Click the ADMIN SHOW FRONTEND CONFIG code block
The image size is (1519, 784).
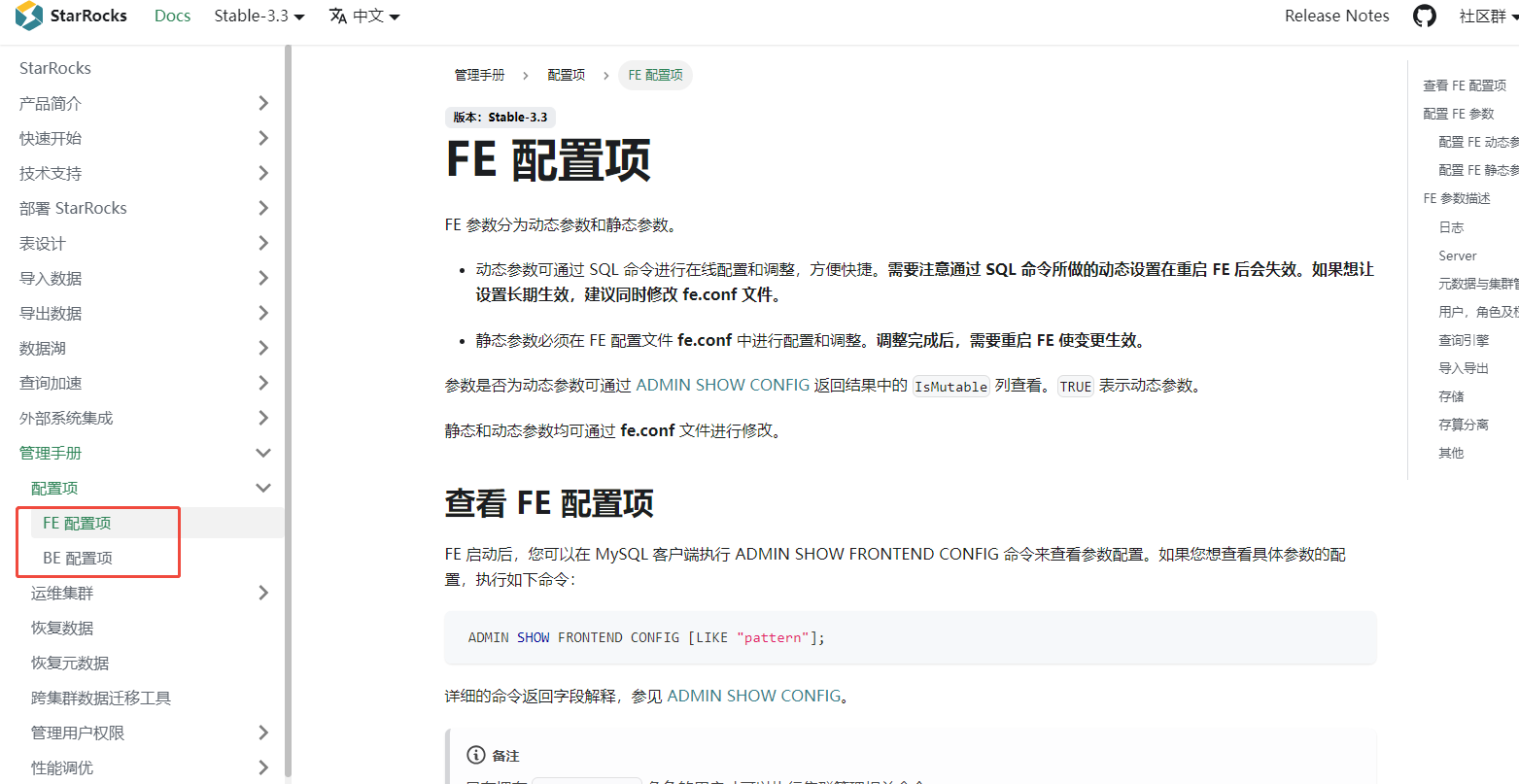tap(911, 637)
